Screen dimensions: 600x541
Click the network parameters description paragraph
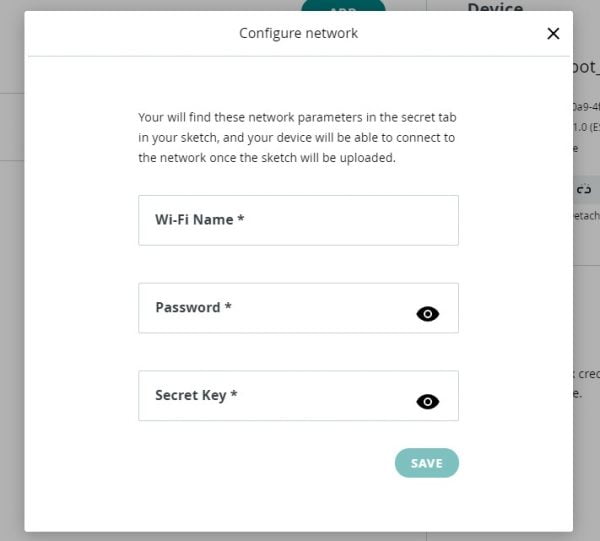click(x=297, y=137)
